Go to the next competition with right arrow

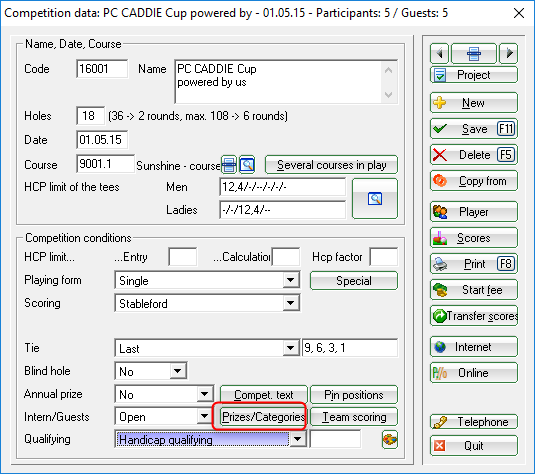(x=508, y=53)
